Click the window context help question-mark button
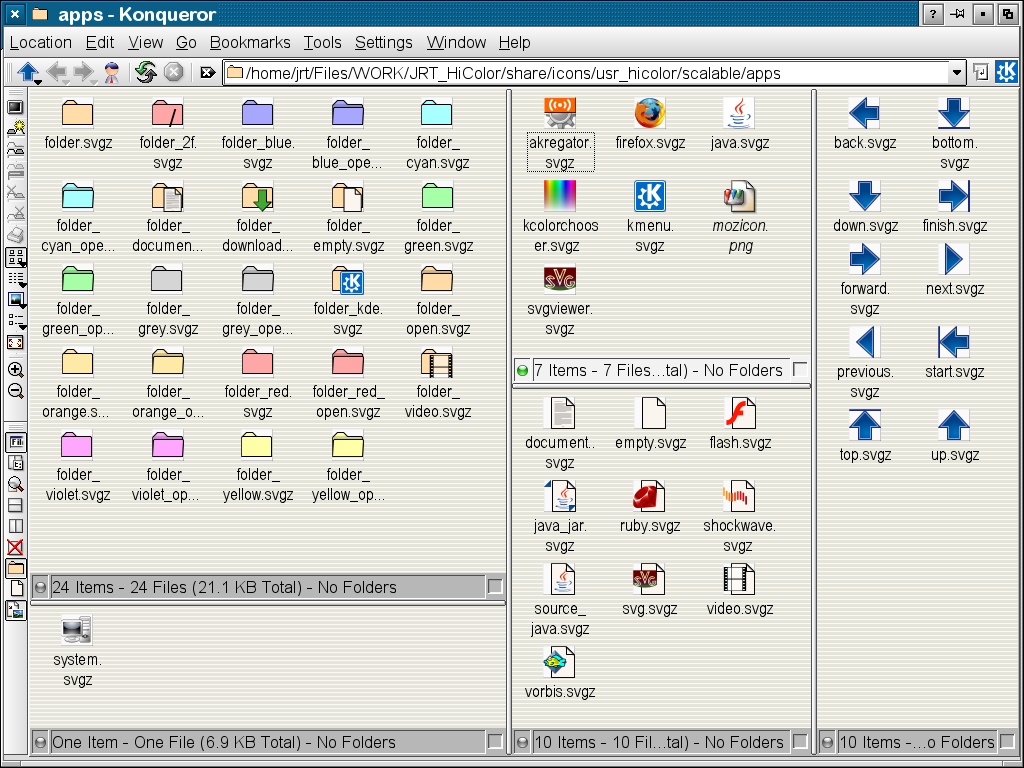The height and width of the screenshot is (768, 1024). click(933, 14)
